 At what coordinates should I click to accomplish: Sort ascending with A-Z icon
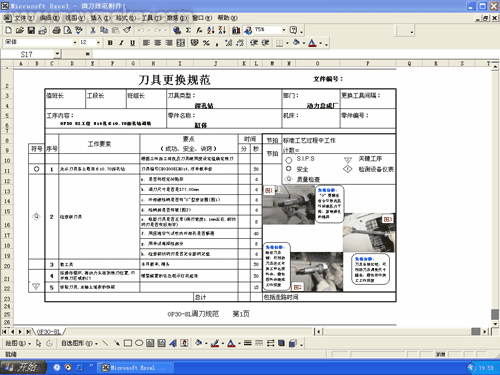coord(210,31)
